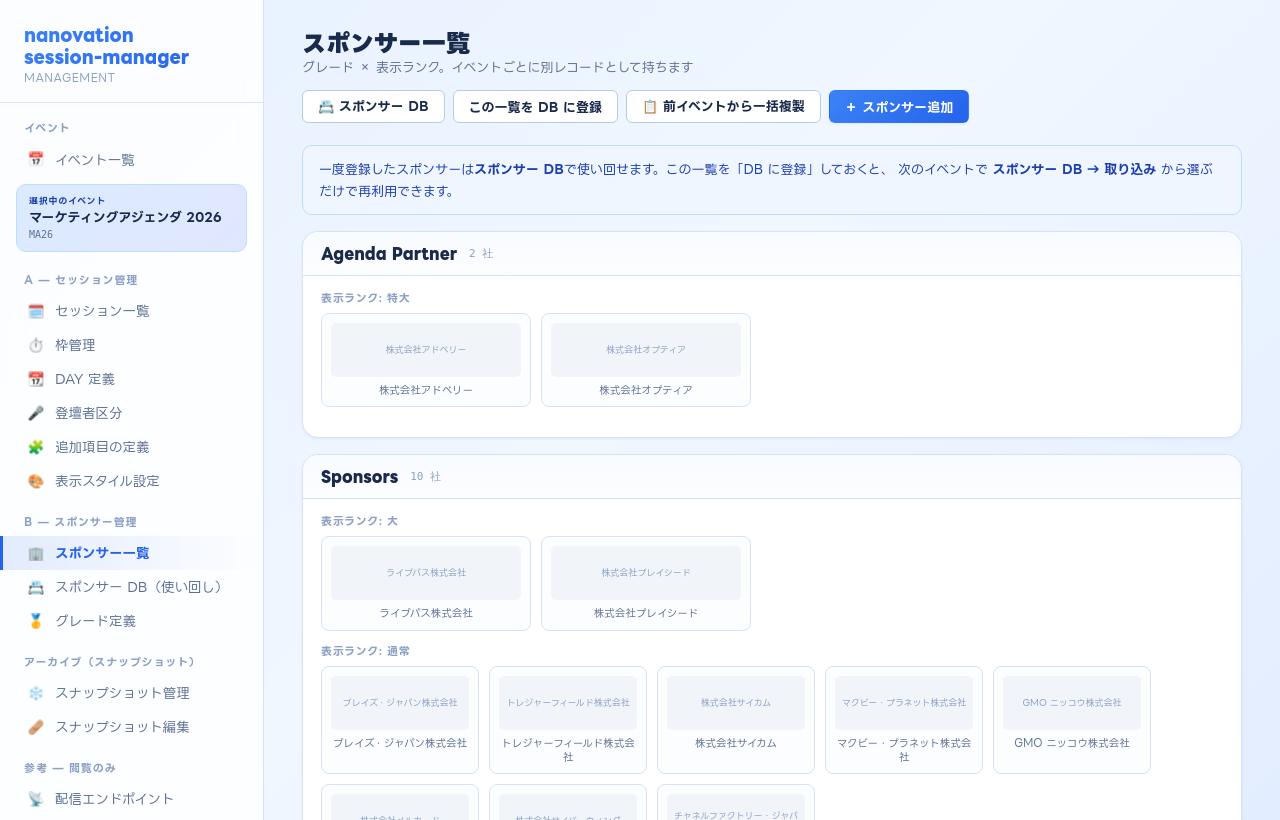
Task: Open the 株式会社アドベリー sponsor card
Action: (x=426, y=360)
